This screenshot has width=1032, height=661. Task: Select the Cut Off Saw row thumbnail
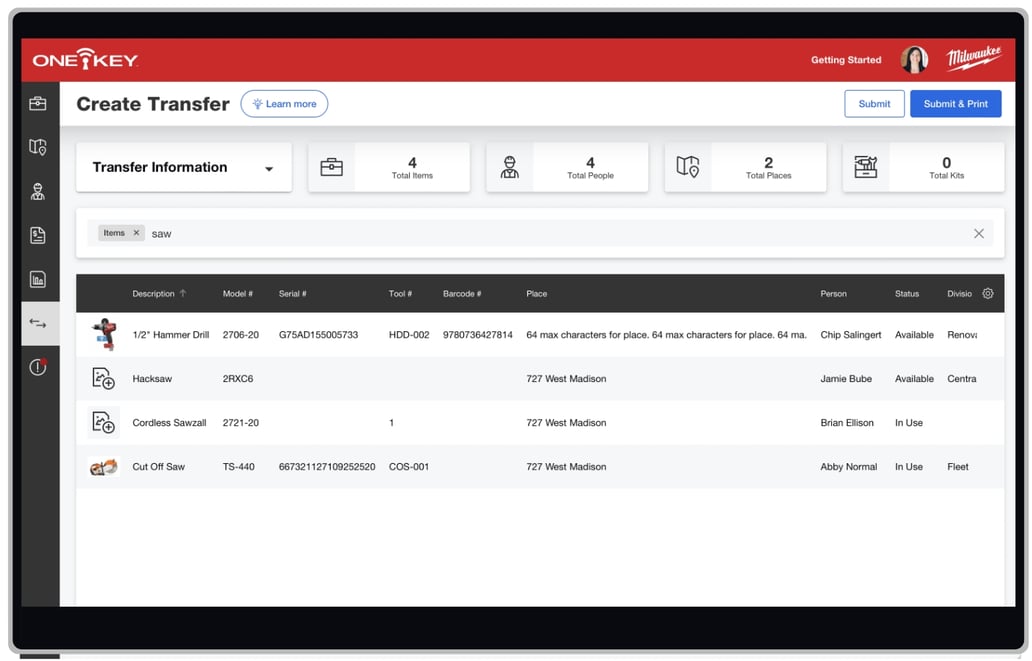pos(103,466)
